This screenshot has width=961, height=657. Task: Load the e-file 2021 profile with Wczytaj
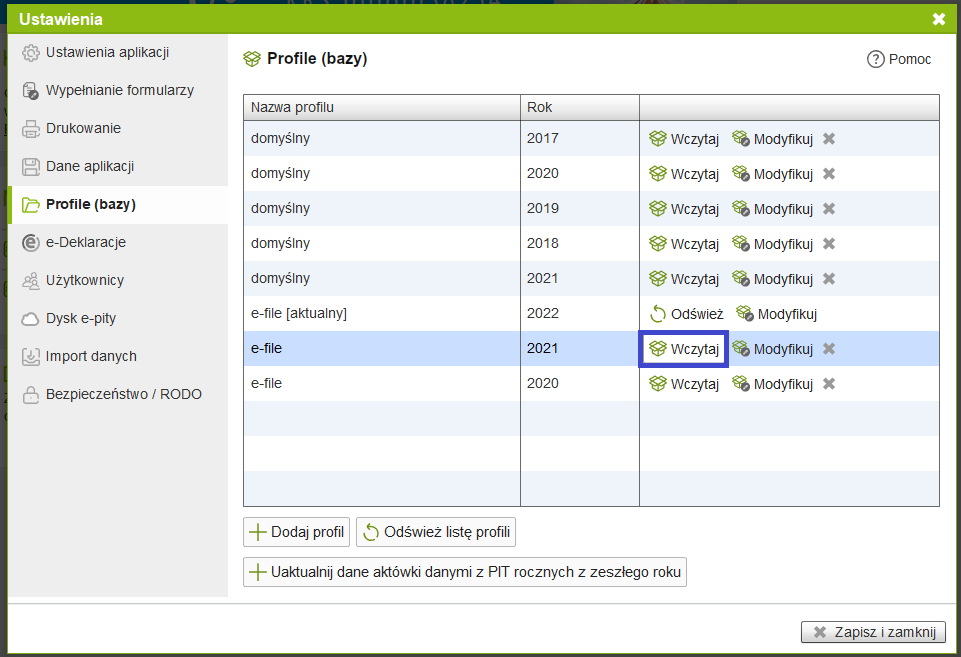[684, 349]
